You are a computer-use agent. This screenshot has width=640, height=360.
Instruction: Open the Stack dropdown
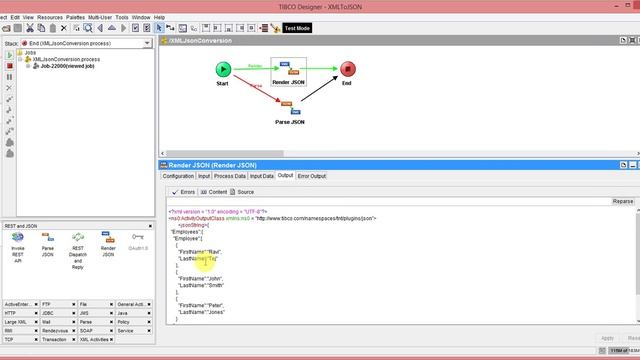147,43
